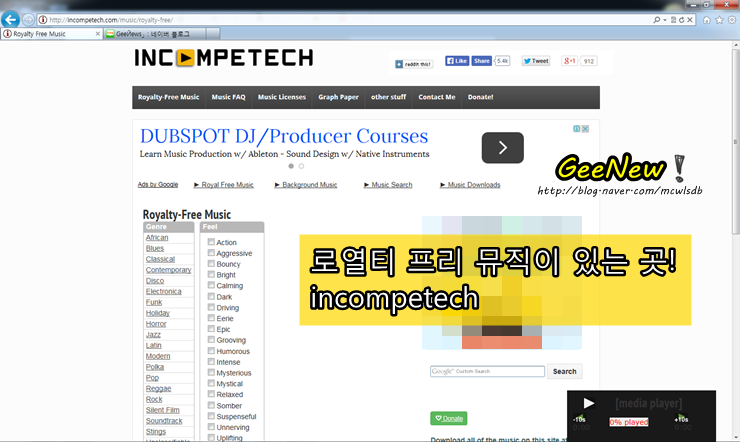The width and height of the screenshot is (740, 442).
Task: Click the Facebook Share button
Action: click(x=481, y=61)
